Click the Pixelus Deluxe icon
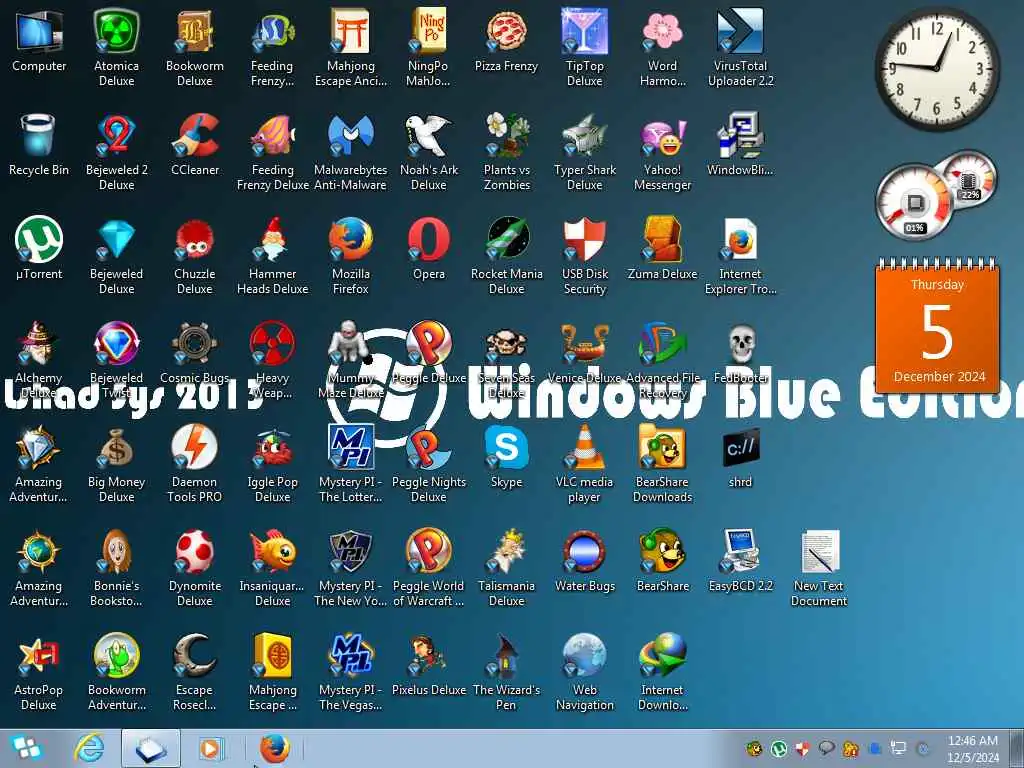This screenshot has width=1024, height=768. [428, 655]
